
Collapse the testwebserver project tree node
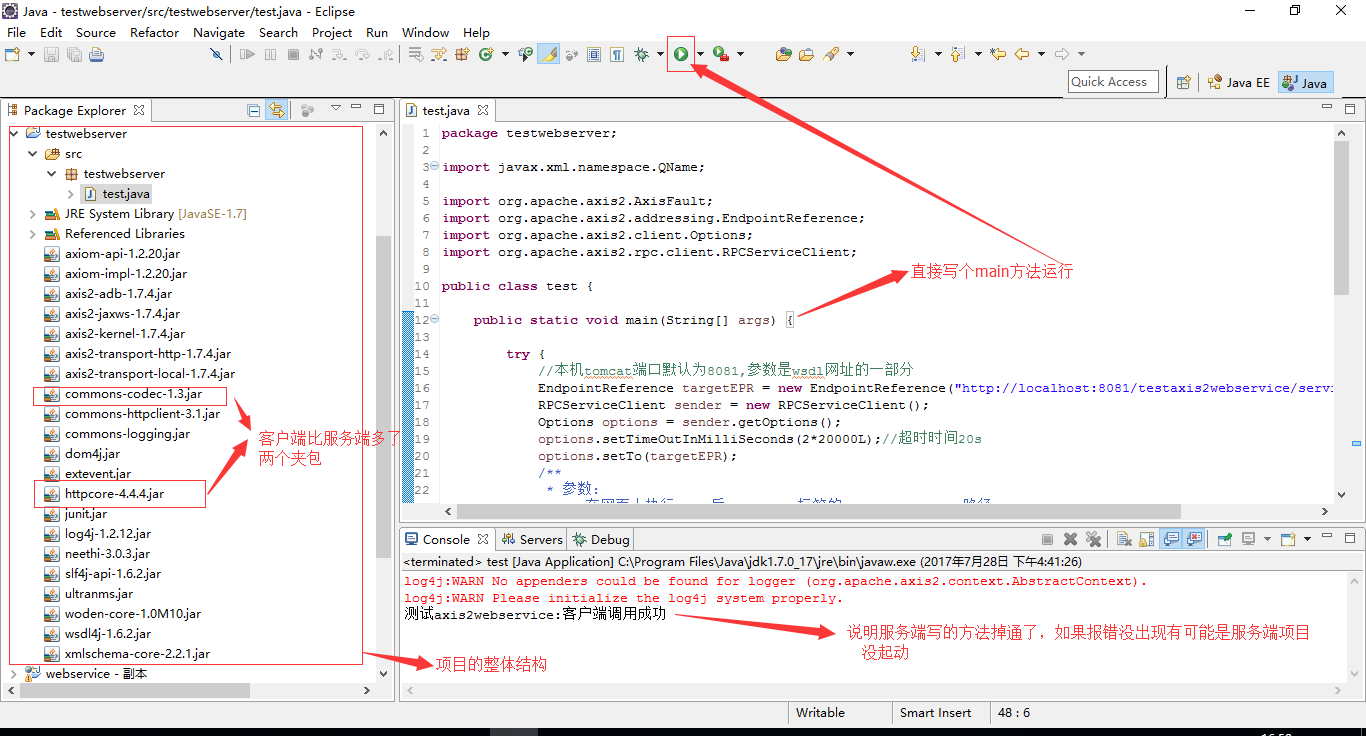(x=14, y=134)
